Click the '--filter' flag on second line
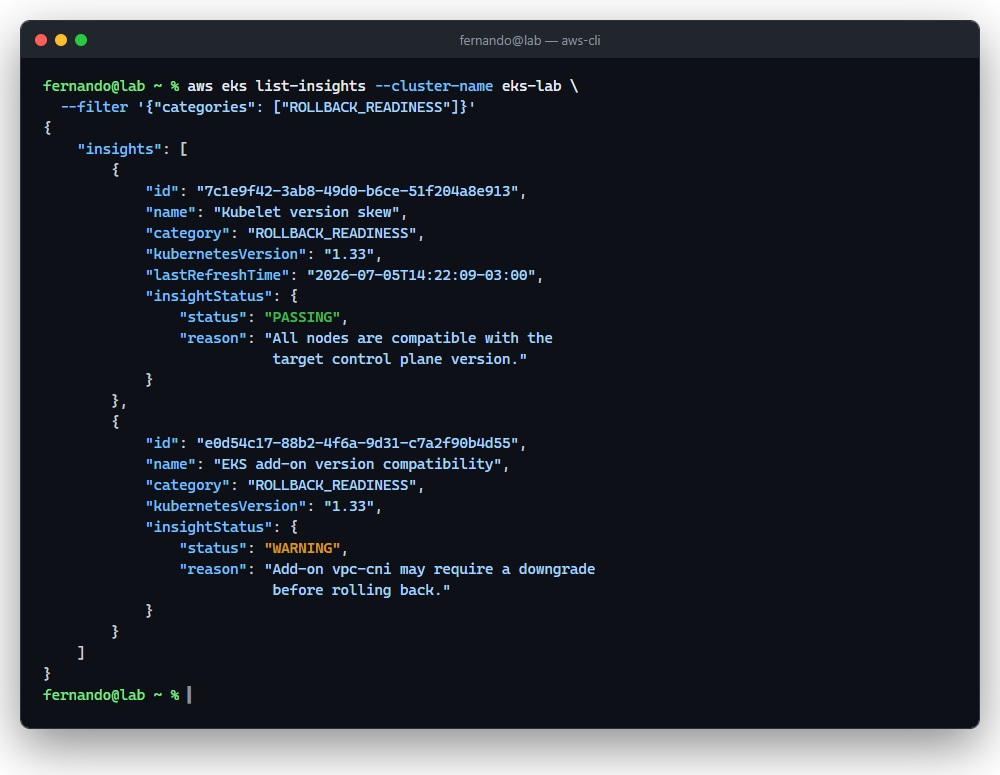 tap(94, 107)
